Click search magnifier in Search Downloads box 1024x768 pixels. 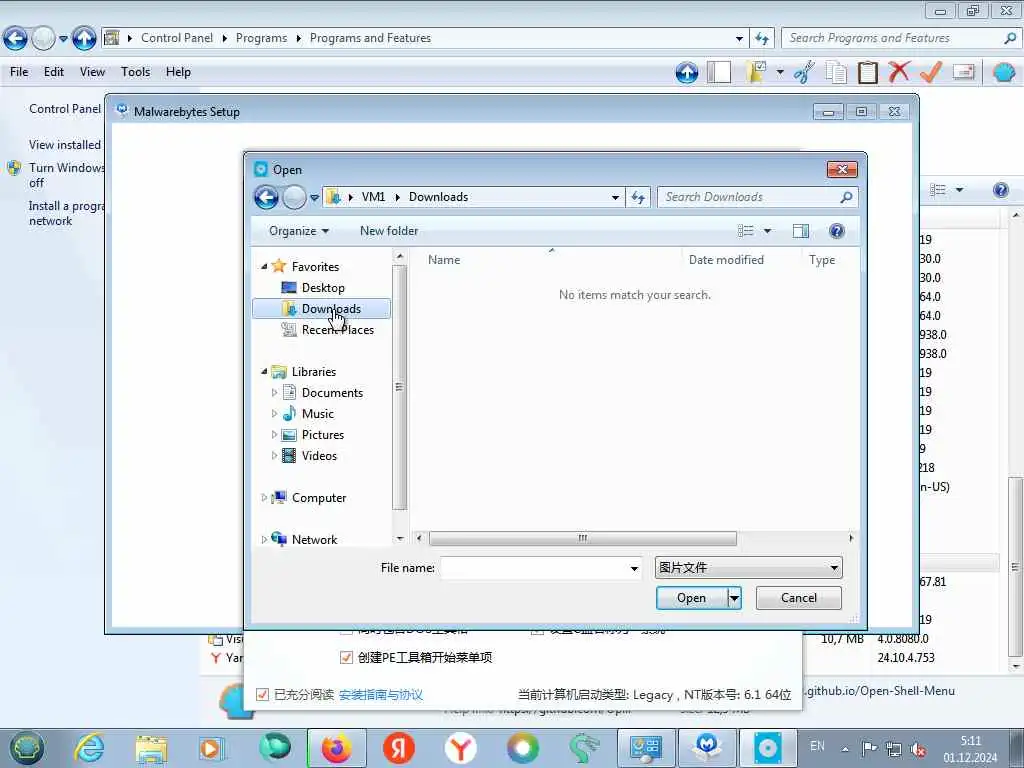coord(846,197)
